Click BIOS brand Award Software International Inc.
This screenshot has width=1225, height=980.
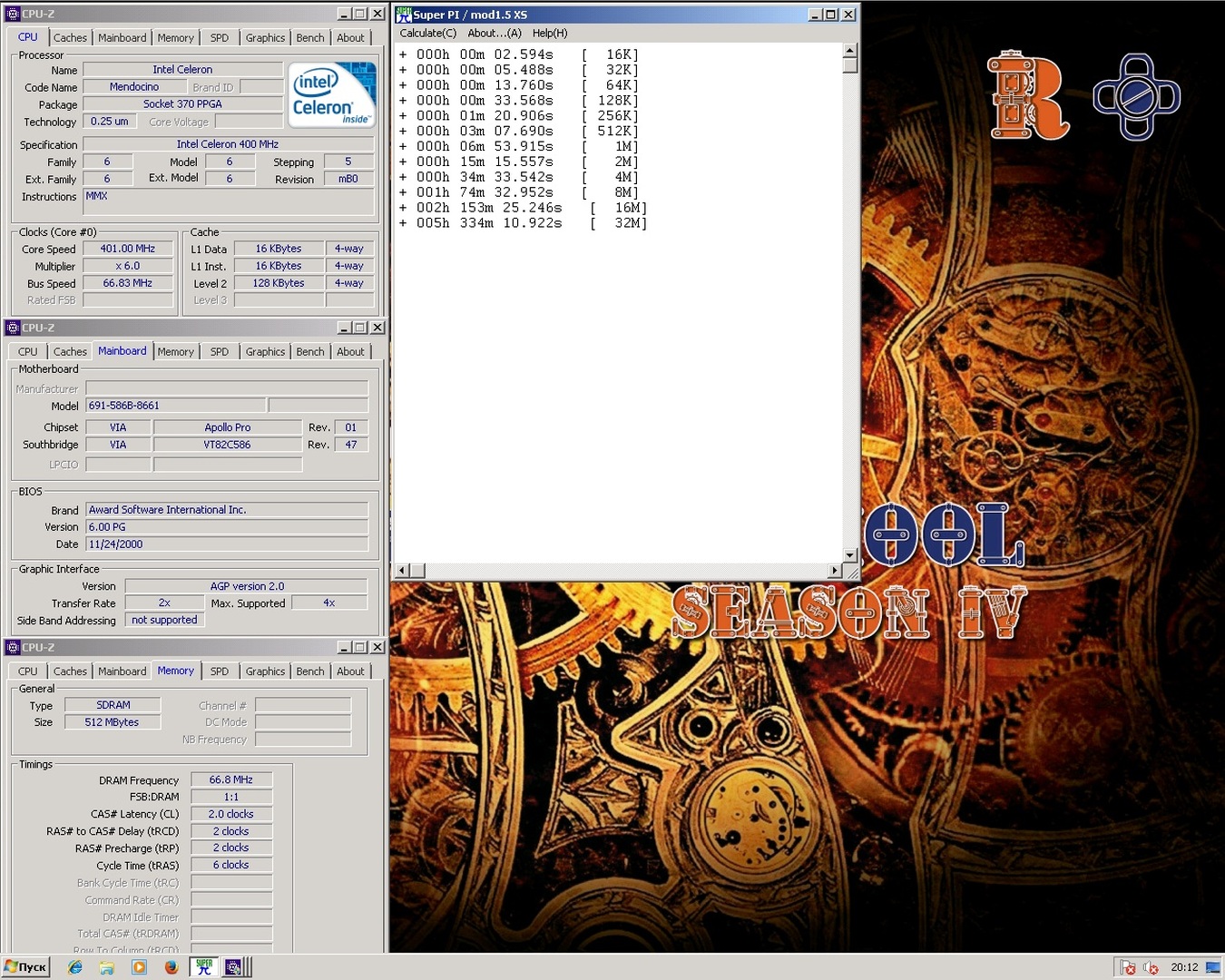(227, 510)
